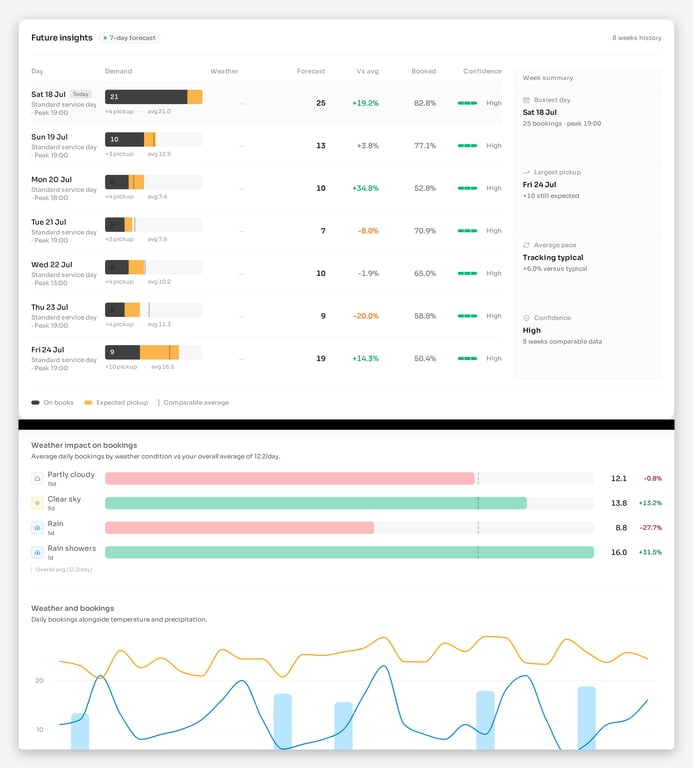
Task: Click the Weather and bookings heading
Action: coord(72,608)
